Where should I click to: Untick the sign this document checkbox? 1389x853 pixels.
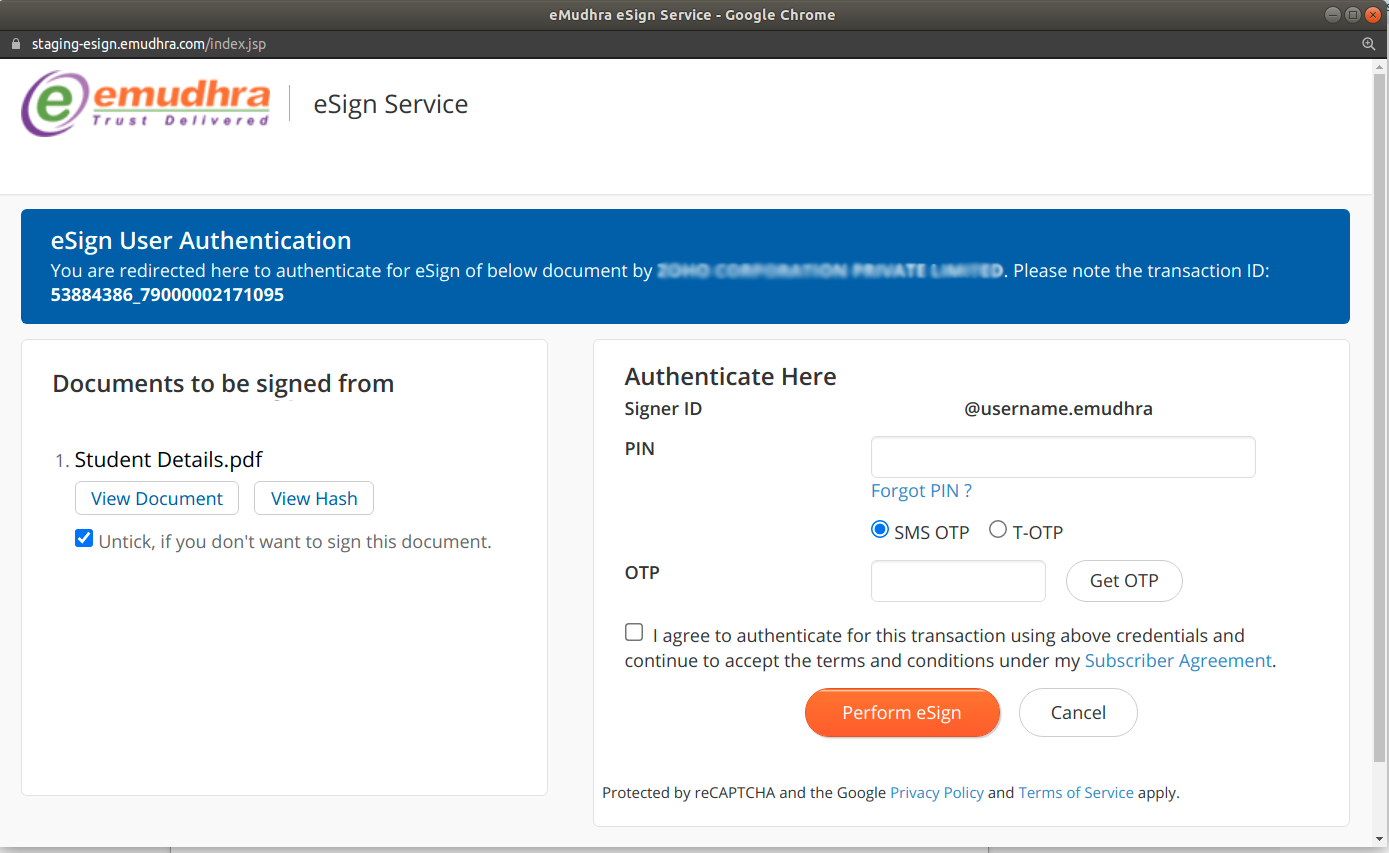pyautogui.click(x=84, y=539)
